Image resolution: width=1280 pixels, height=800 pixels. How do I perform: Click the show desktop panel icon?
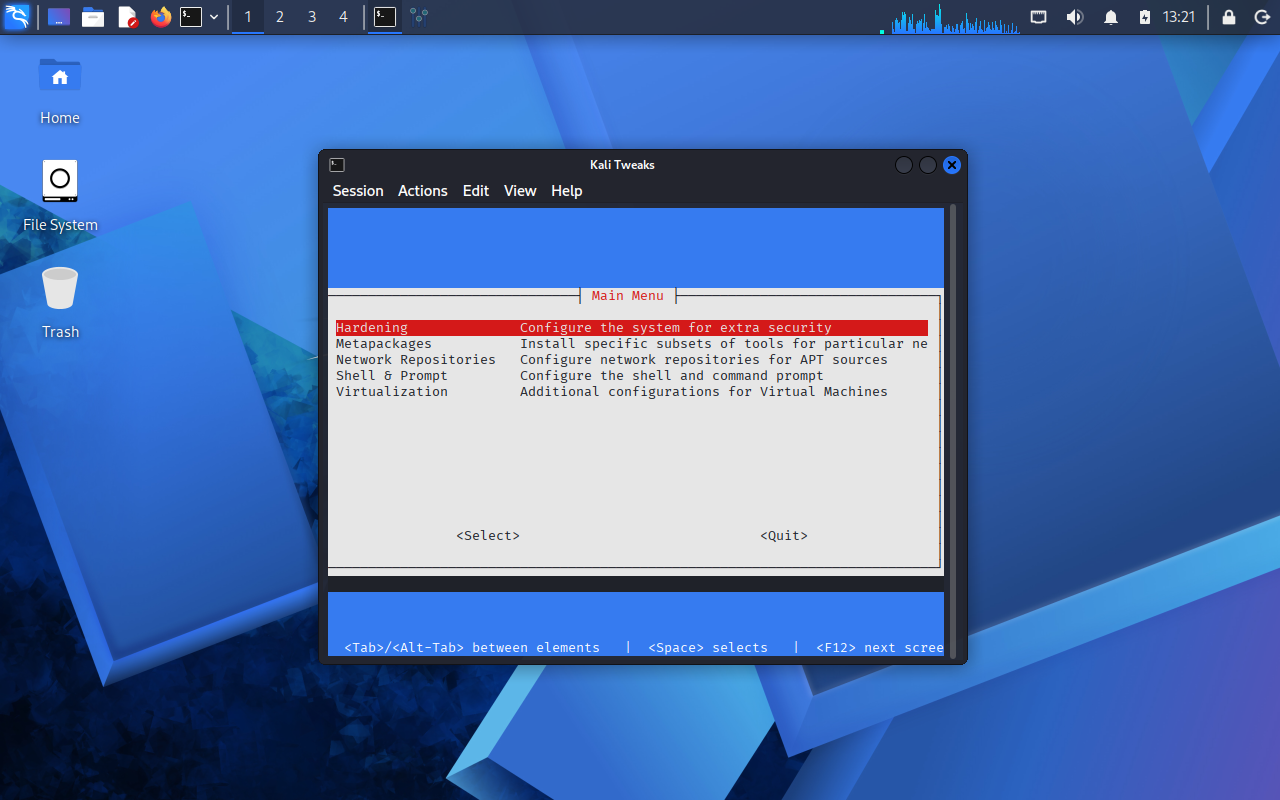pyautogui.click(x=59, y=17)
